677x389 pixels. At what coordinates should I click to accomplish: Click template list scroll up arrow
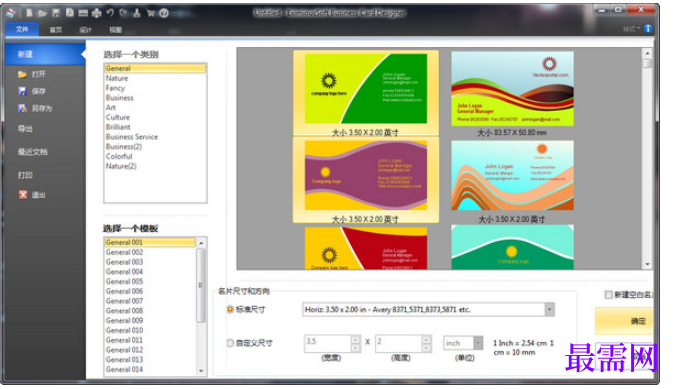point(201,244)
